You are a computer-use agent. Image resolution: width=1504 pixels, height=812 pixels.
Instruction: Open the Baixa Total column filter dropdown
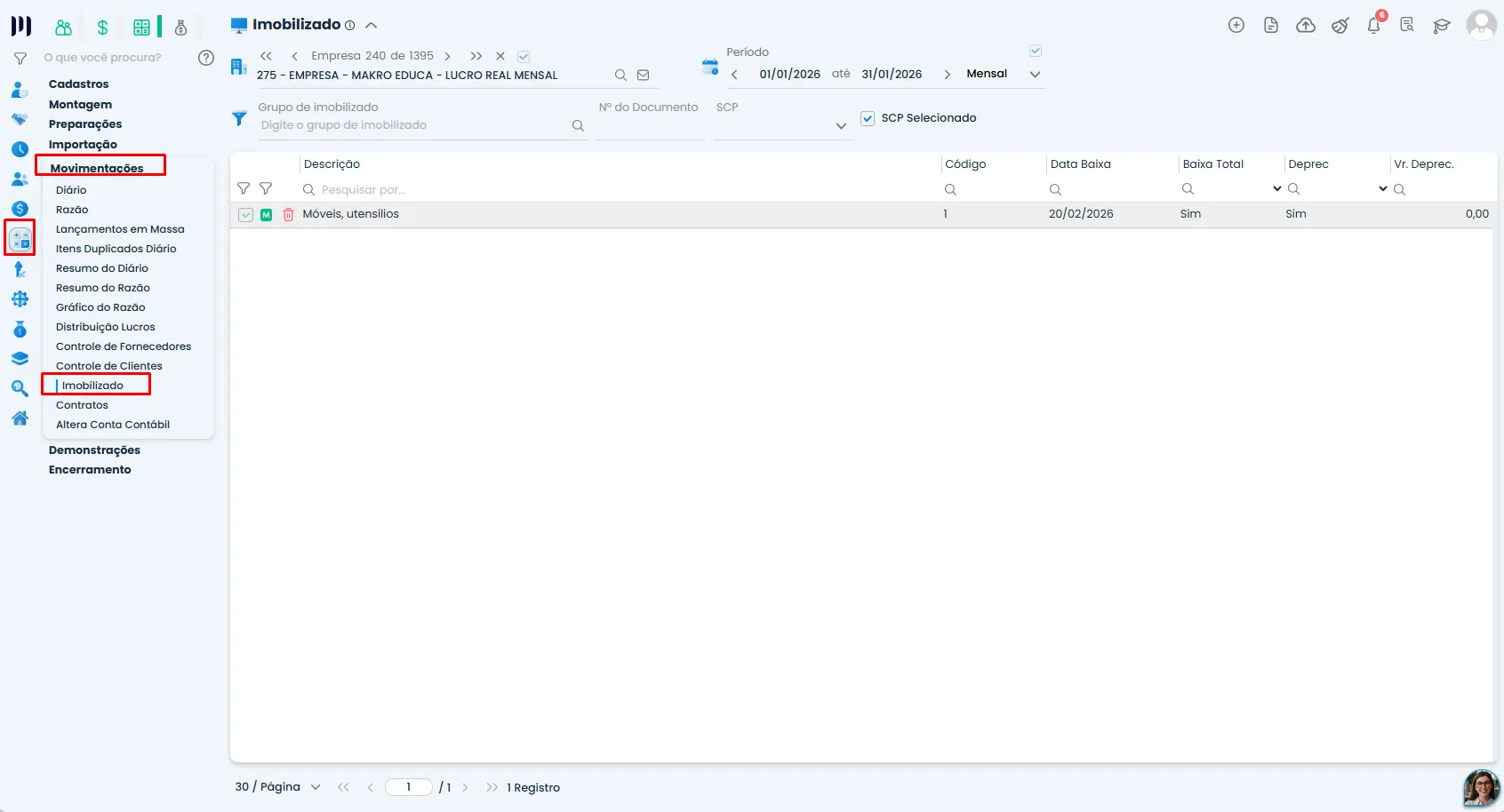pos(1277,189)
